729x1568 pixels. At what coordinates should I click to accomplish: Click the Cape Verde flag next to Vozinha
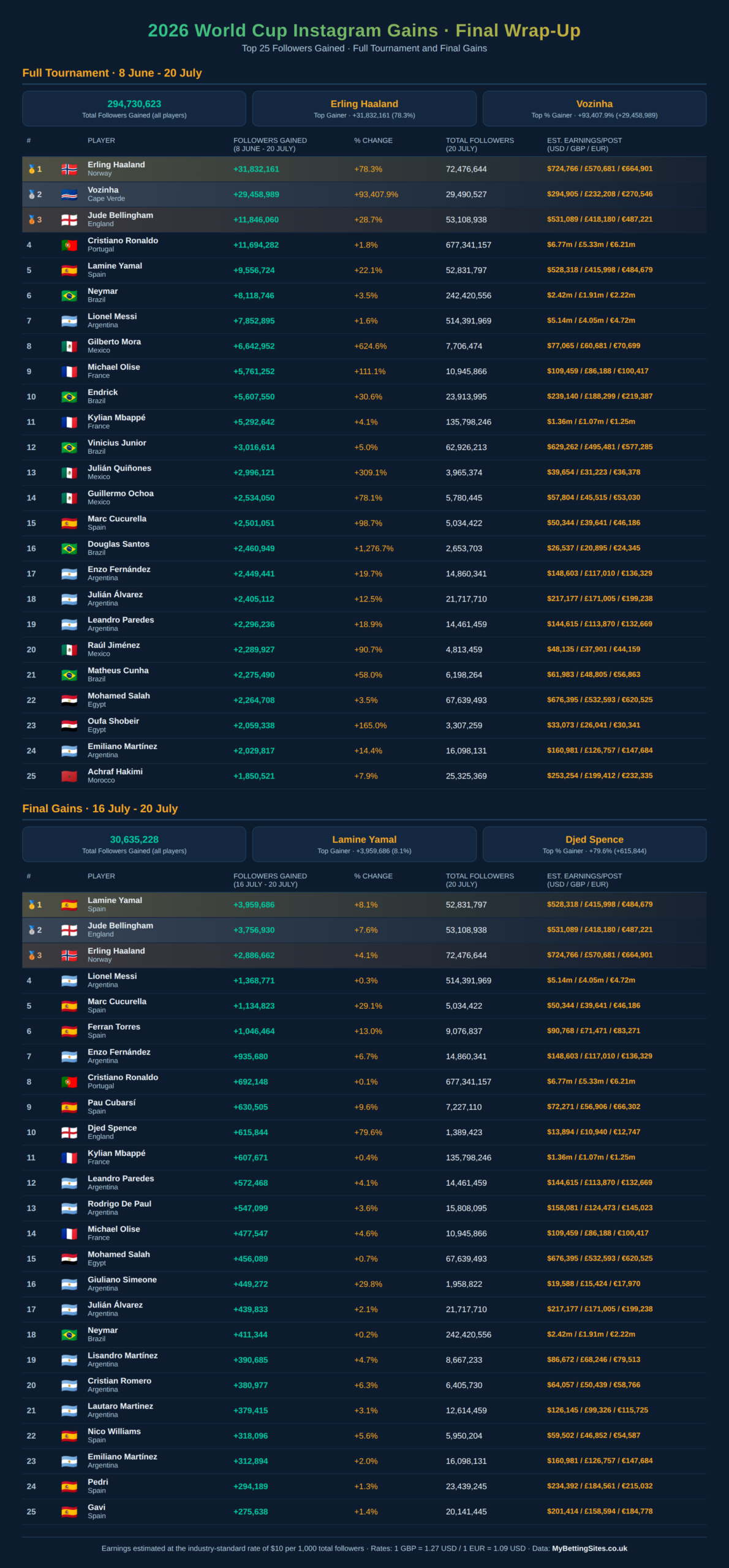click(x=69, y=194)
